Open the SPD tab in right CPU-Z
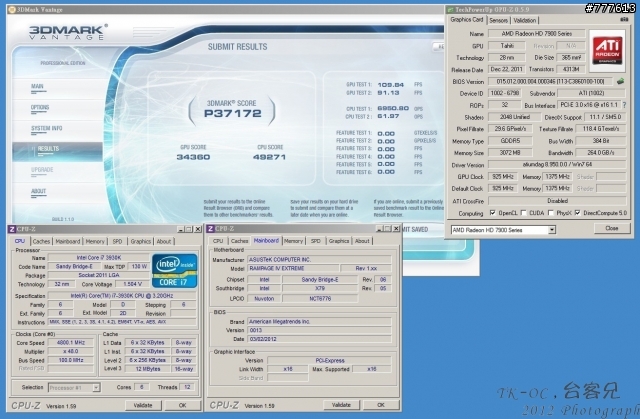 tap(316, 241)
